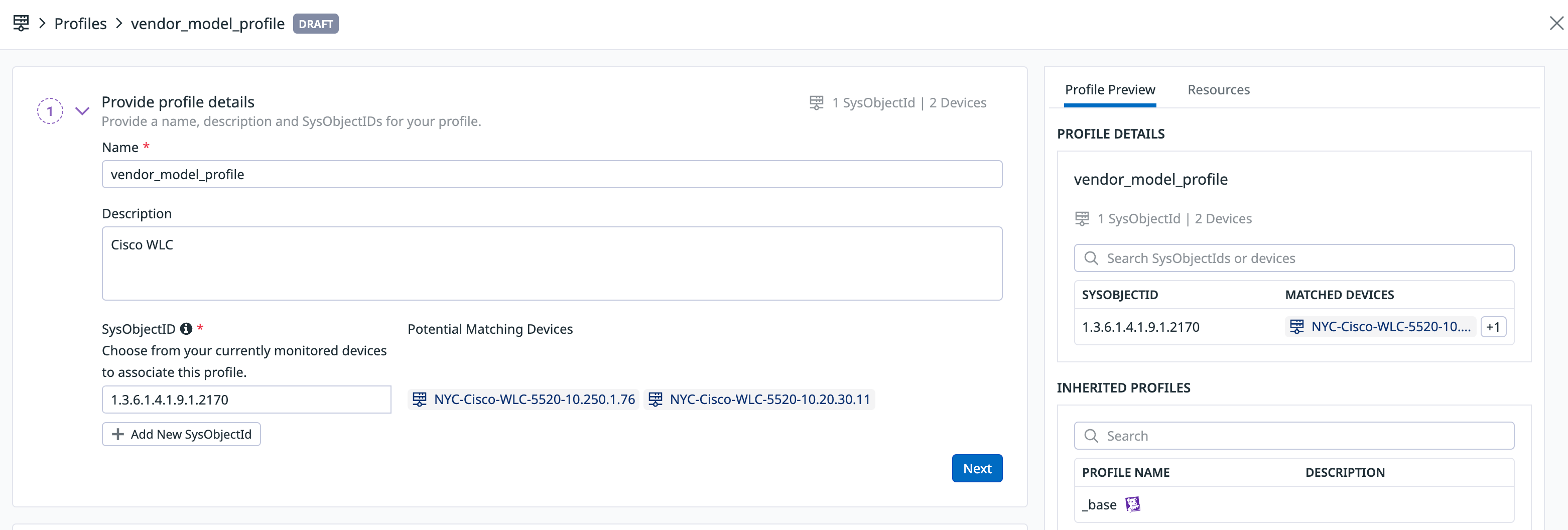This screenshot has width=1568, height=530.
Task: Click the SysObjectID value input field
Action: (246, 400)
